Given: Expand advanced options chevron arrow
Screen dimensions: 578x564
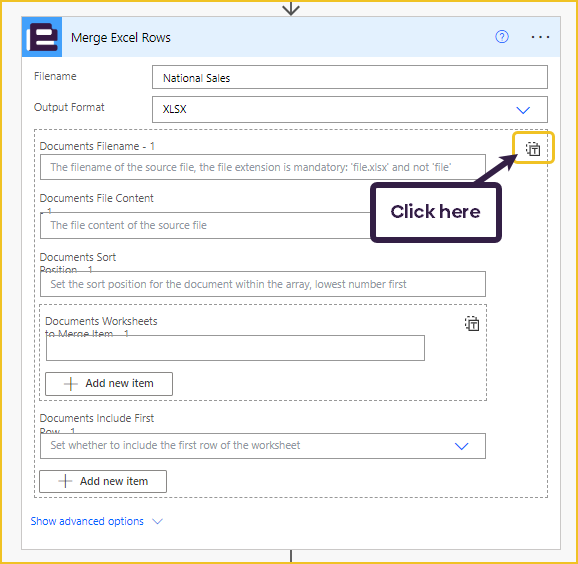Looking at the screenshot, I should point(157,522).
